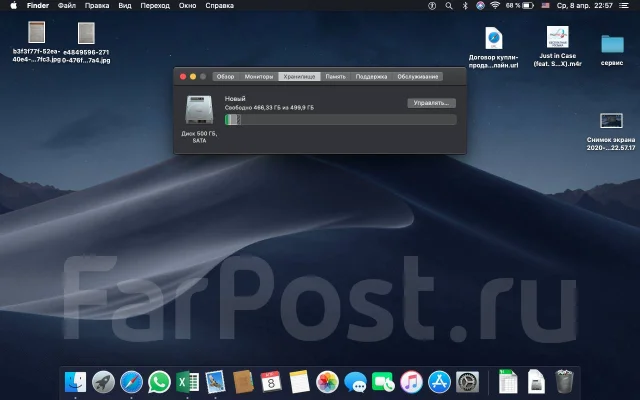Open Messages in the Dock
Image resolution: width=640 pixels, height=400 pixels.
(355, 382)
